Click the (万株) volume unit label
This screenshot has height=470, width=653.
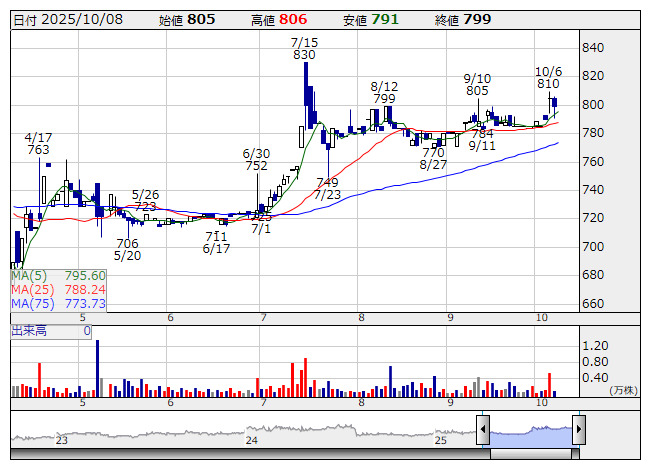click(x=623, y=390)
